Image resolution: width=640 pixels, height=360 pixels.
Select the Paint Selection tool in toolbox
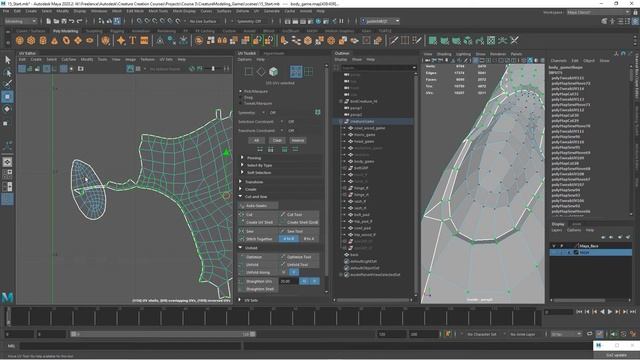click(7, 84)
